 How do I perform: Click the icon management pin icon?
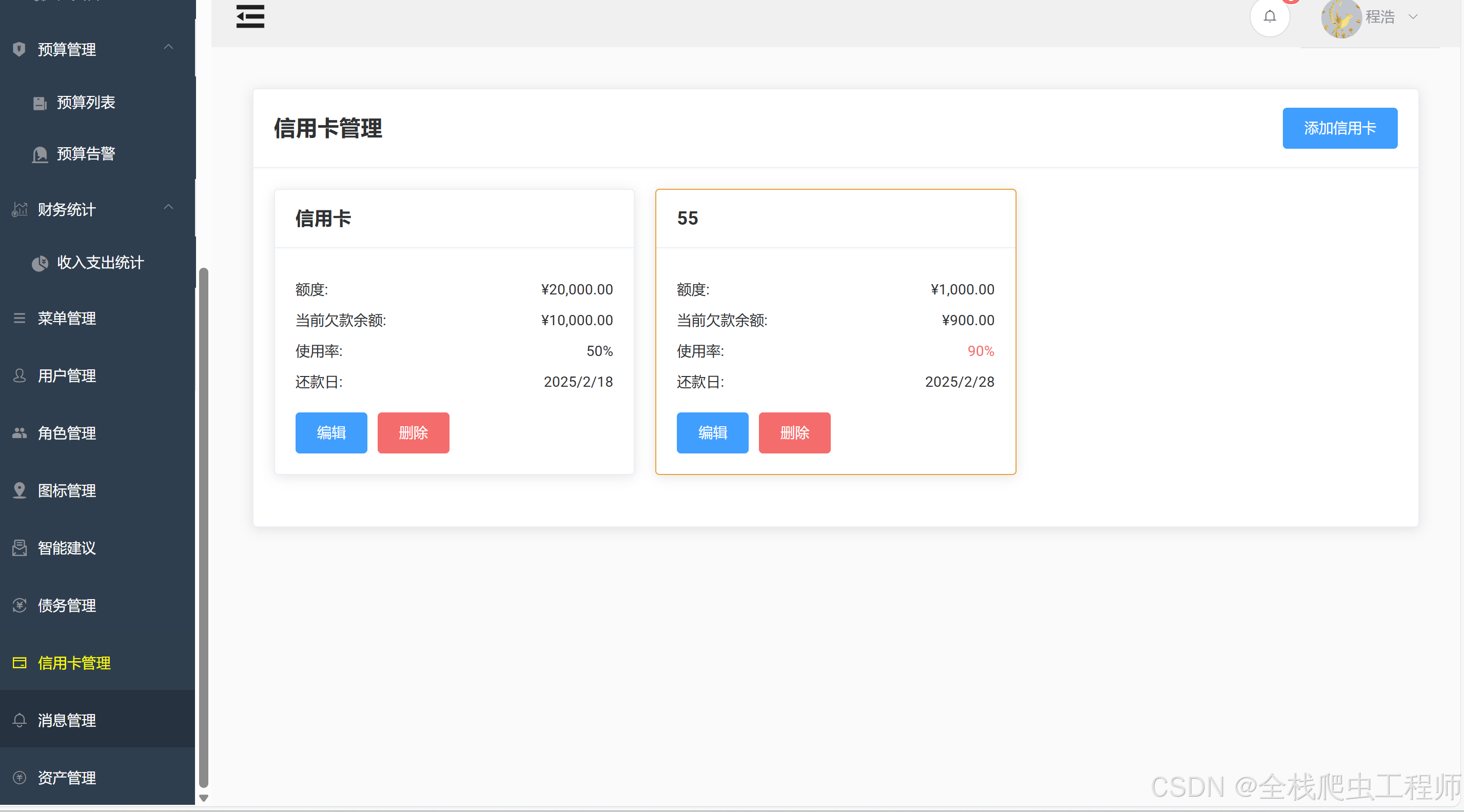(19, 490)
